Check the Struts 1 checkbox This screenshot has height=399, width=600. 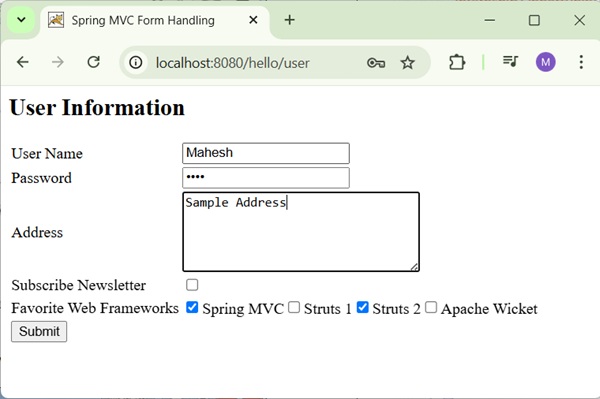tap(294, 307)
